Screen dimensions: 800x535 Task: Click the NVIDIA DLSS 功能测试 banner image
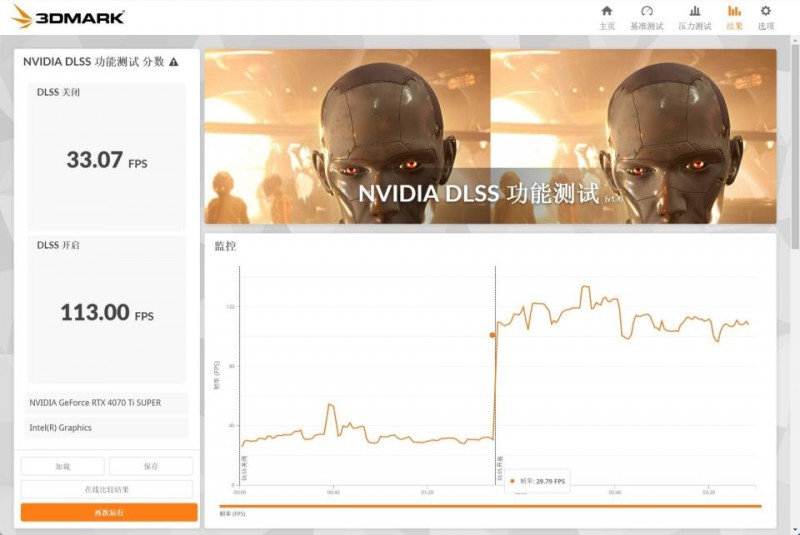(490, 136)
